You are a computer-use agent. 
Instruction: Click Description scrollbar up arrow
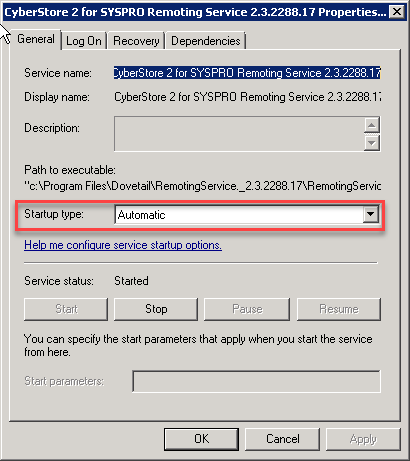[372, 125]
